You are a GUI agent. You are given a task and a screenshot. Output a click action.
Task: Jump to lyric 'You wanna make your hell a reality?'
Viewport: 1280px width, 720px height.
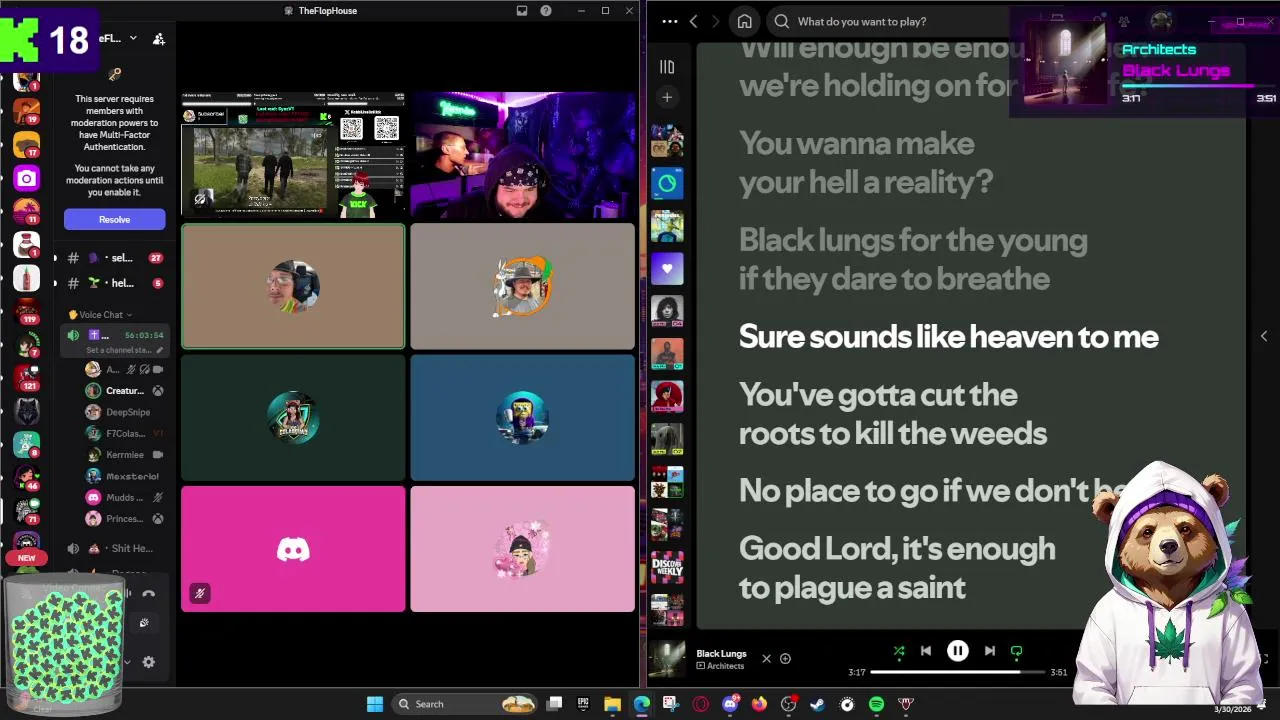click(x=866, y=162)
